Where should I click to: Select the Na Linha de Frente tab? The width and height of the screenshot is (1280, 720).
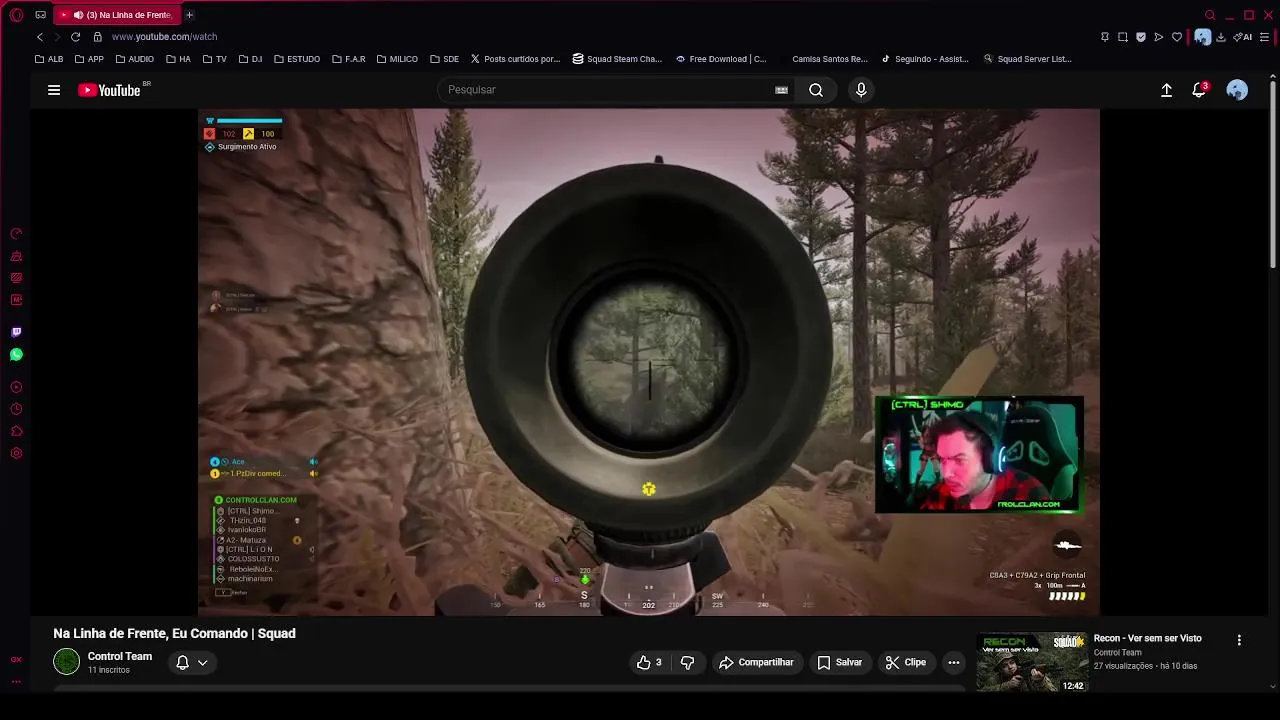tap(116, 15)
